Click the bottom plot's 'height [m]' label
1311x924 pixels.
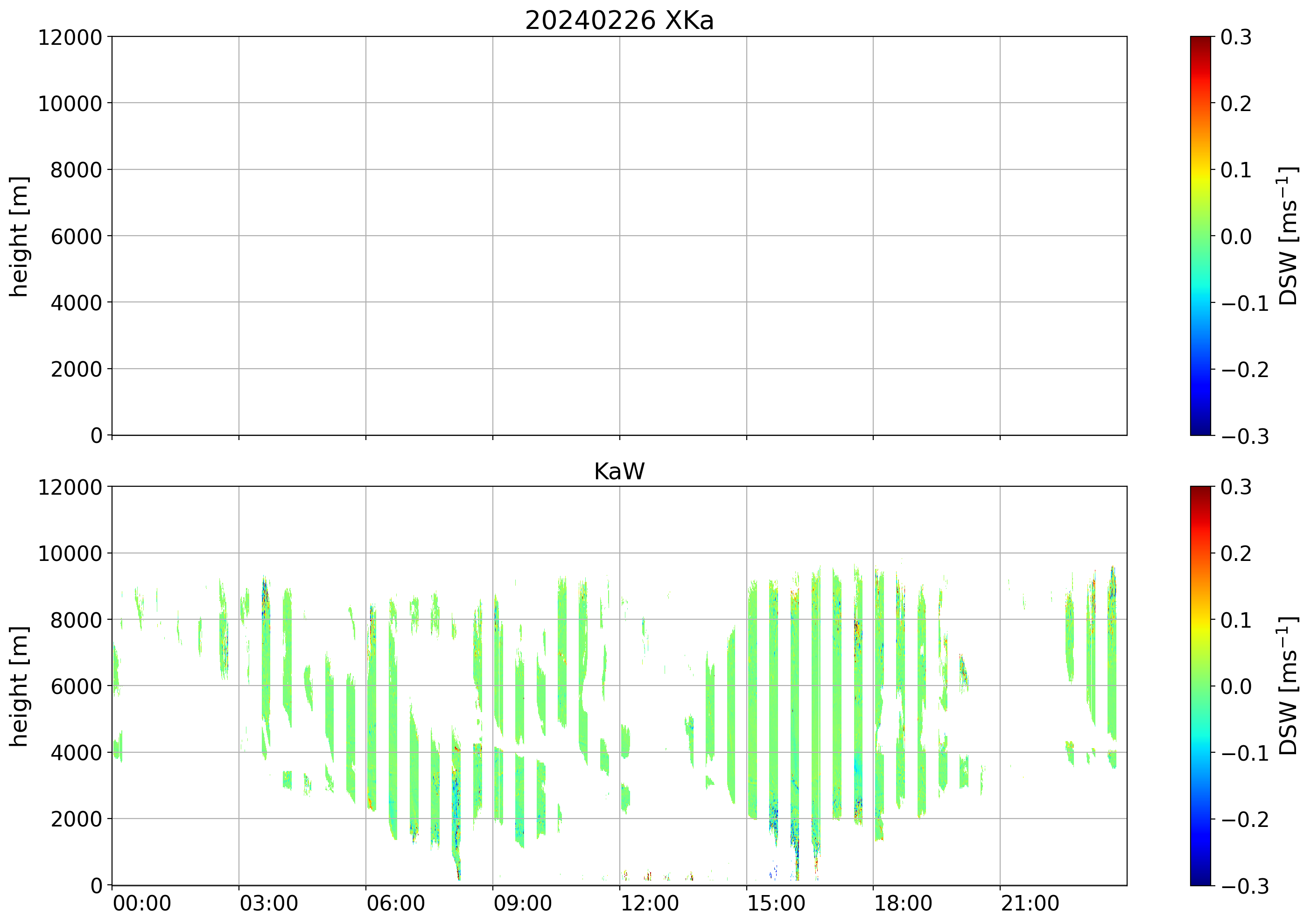click(x=19, y=686)
